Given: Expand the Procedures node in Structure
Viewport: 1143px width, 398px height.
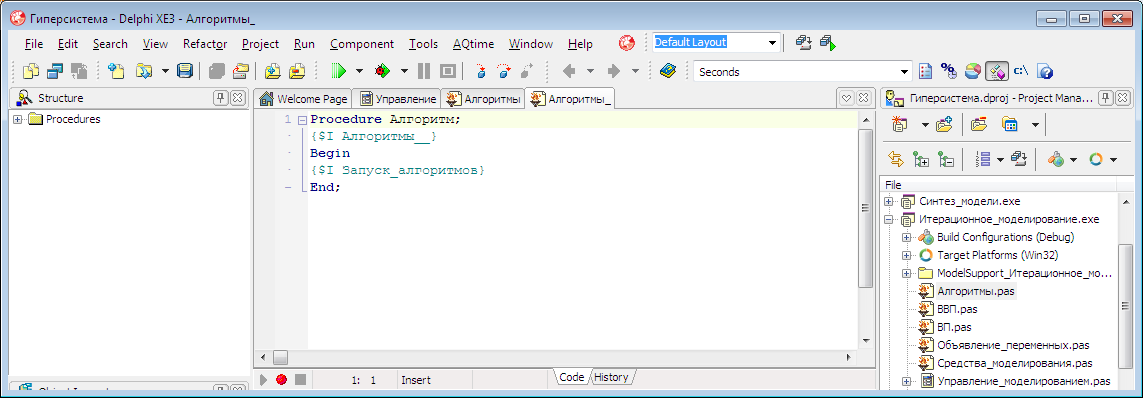Looking at the screenshot, I should click(x=17, y=120).
